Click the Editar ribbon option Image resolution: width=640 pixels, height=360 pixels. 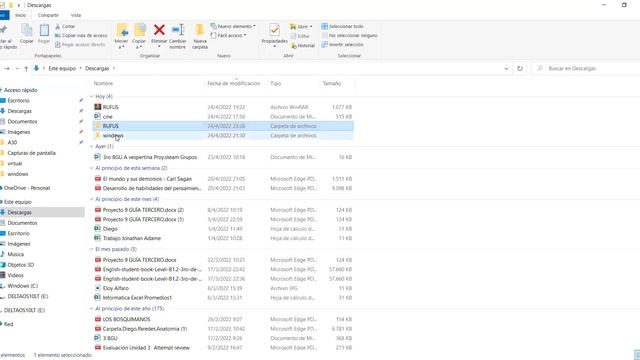(x=300, y=36)
